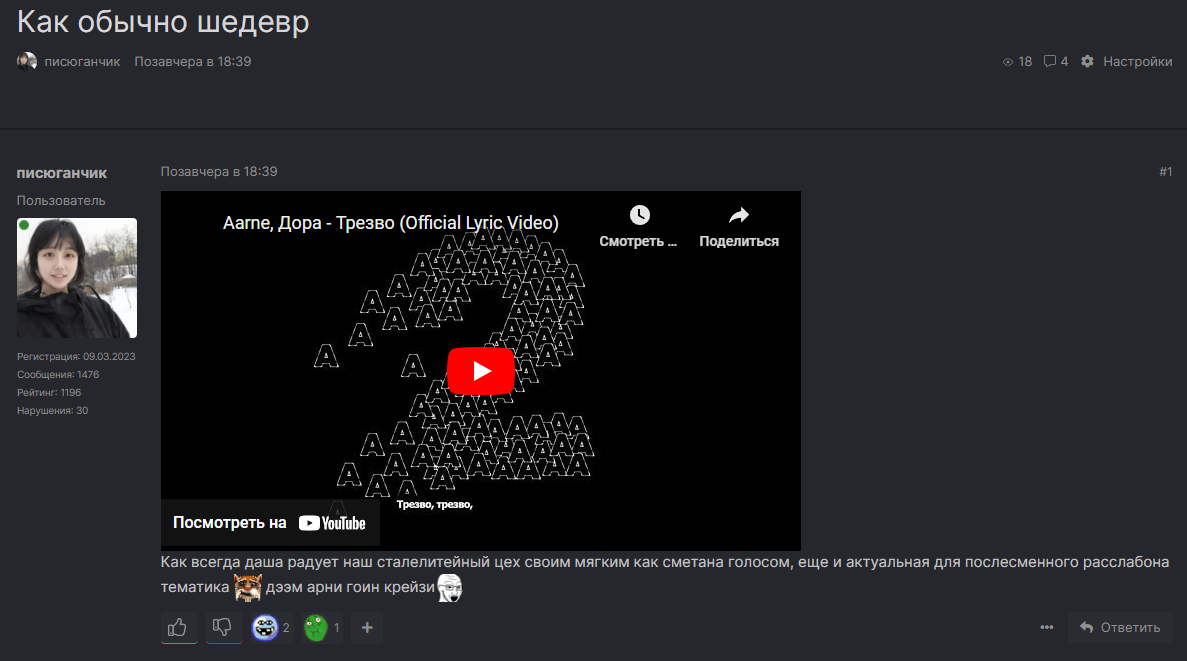Click the Watch later clock icon
1187x661 pixels.
640,215
